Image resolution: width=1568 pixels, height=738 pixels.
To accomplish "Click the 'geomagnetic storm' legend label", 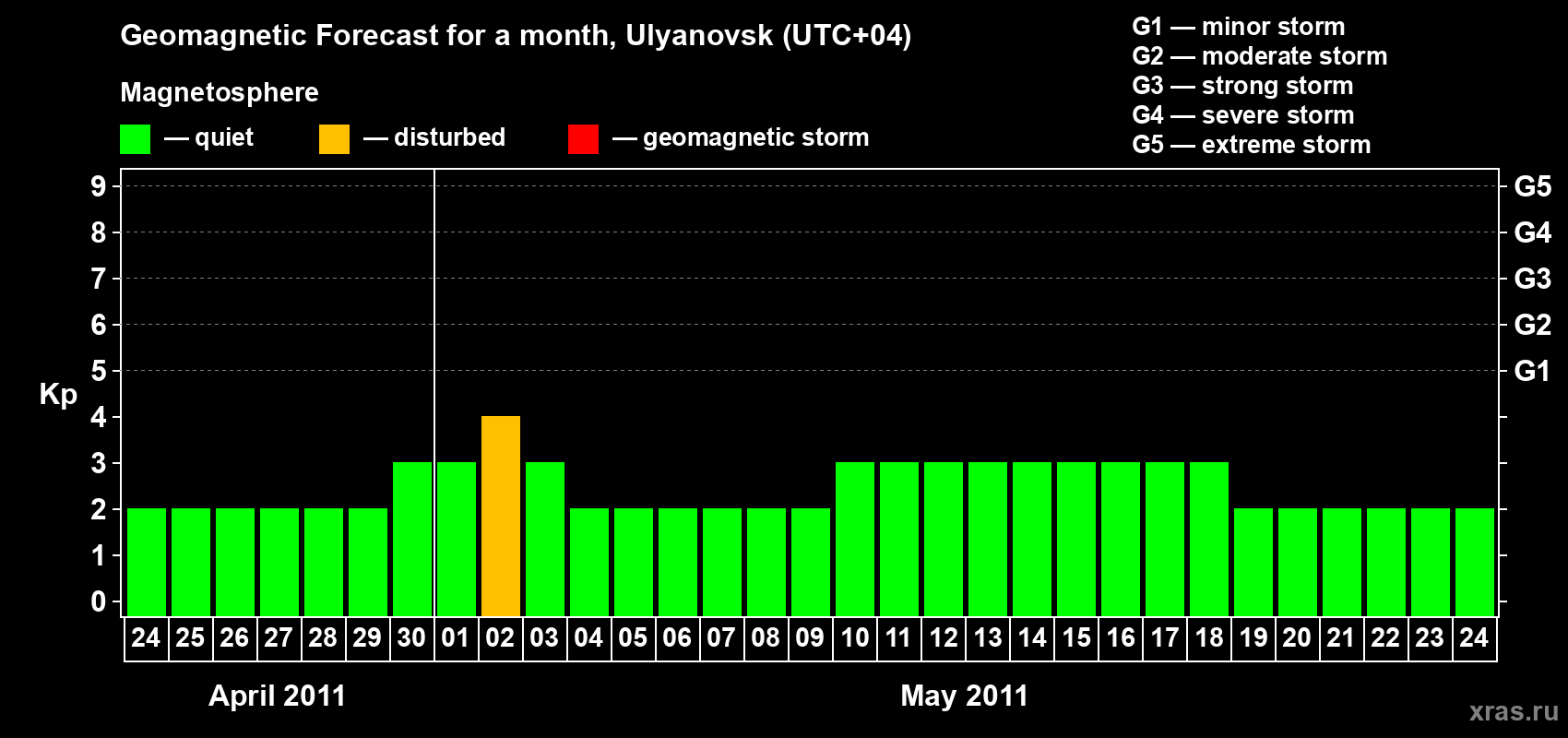I will (x=755, y=137).
